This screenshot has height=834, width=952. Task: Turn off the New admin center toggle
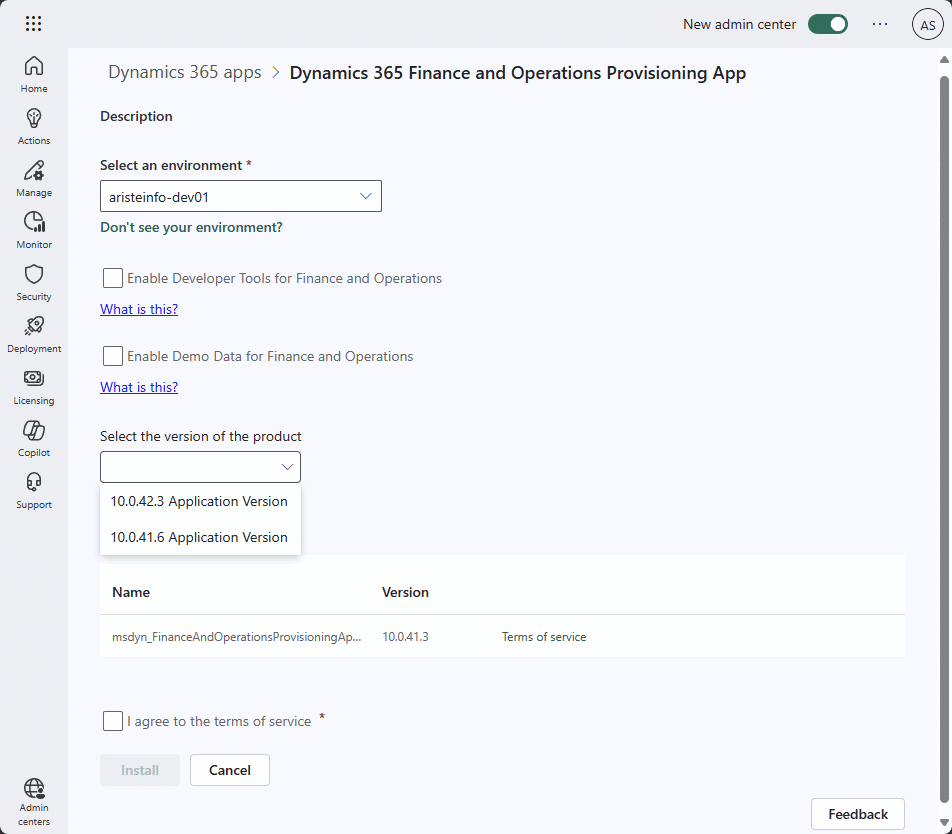point(828,23)
